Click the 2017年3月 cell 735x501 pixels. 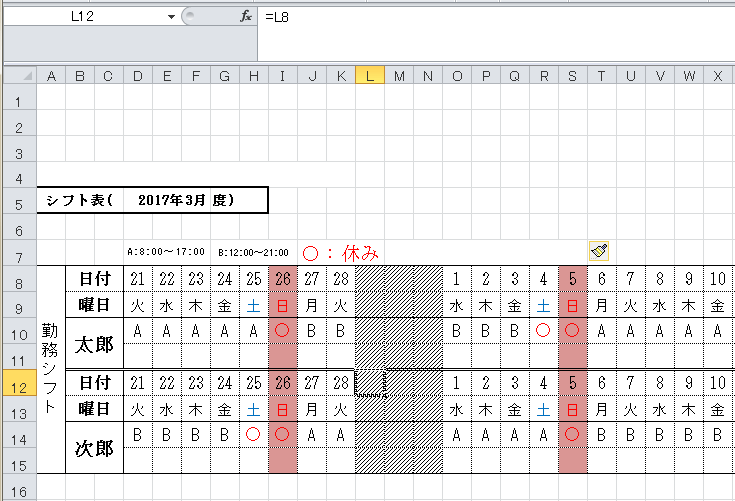pyautogui.click(x=172, y=200)
